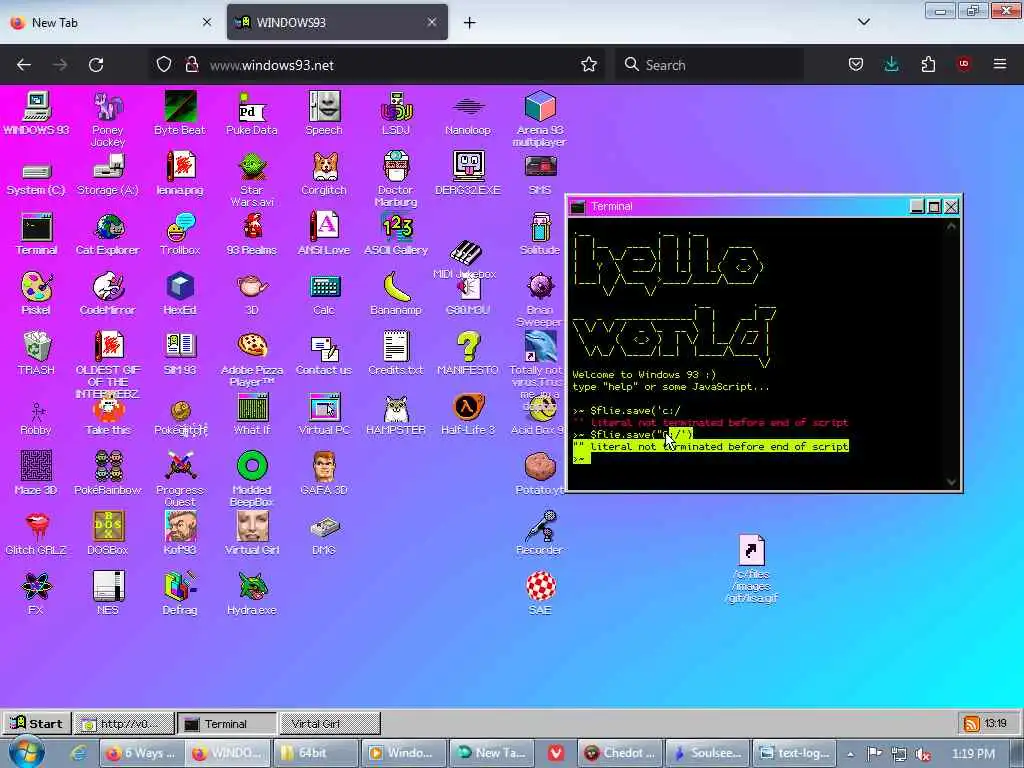The image size is (1024, 768).
Task: Select the System (C:) drive icon
Action: coord(36,178)
